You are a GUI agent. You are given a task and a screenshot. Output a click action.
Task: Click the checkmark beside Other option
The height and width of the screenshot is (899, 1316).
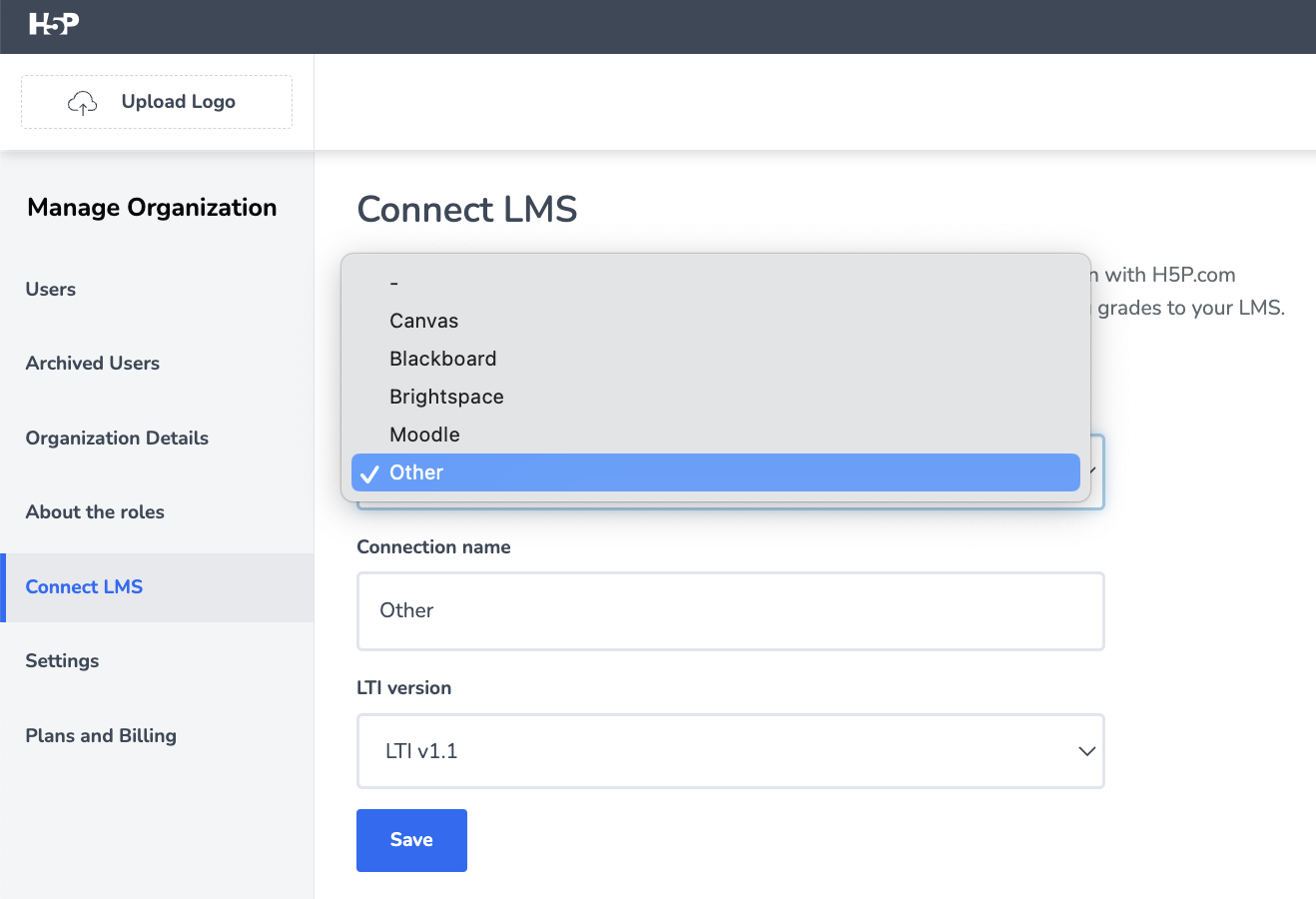point(369,473)
